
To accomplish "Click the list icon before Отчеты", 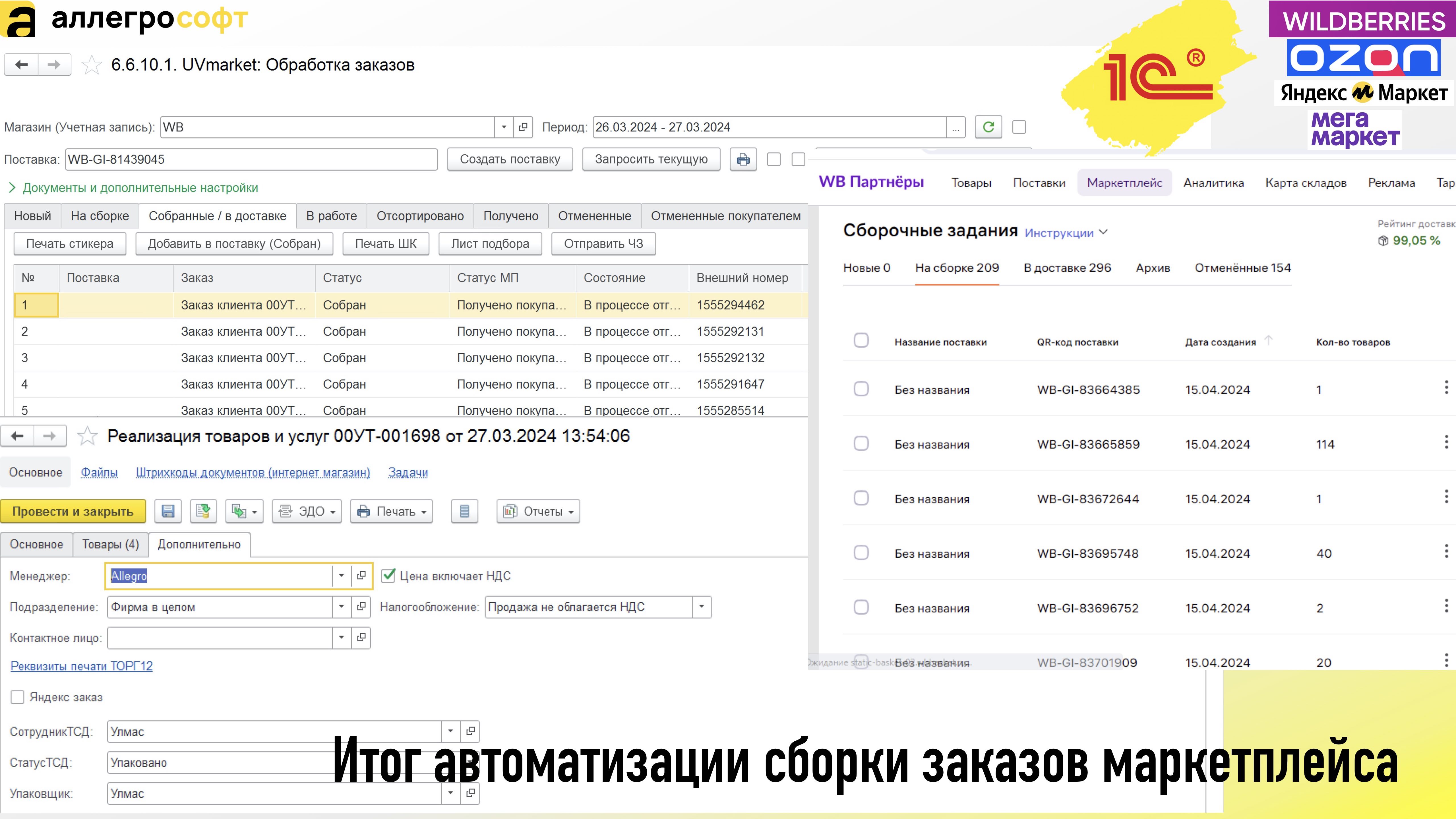I will (465, 511).
